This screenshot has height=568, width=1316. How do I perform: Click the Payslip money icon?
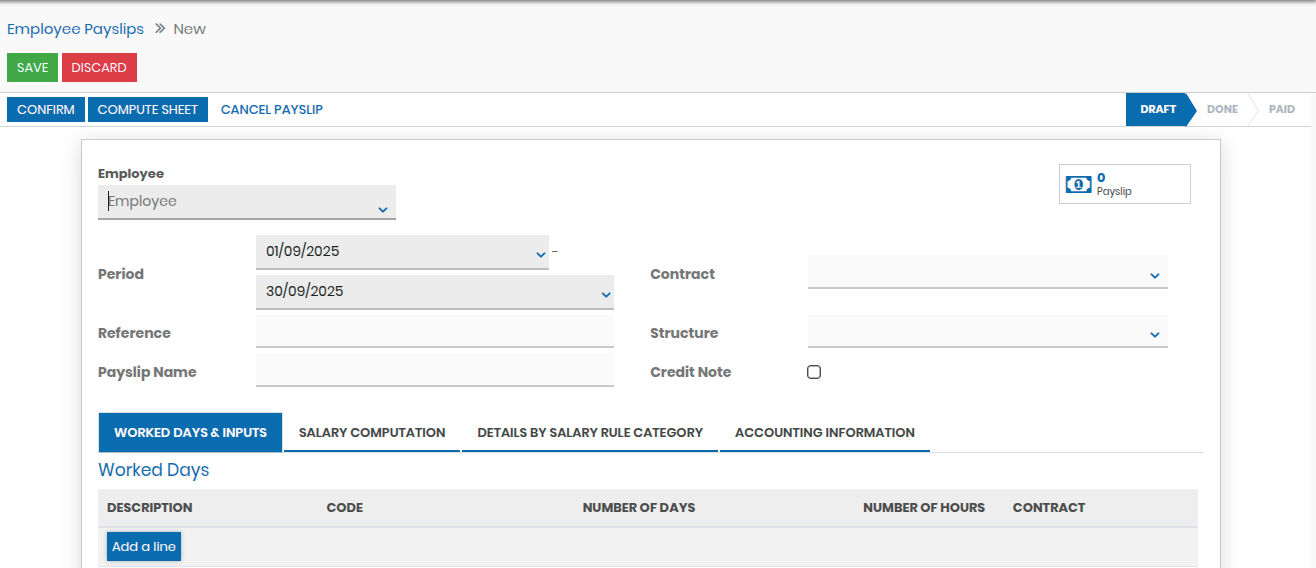pyautogui.click(x=1078, y=184)
